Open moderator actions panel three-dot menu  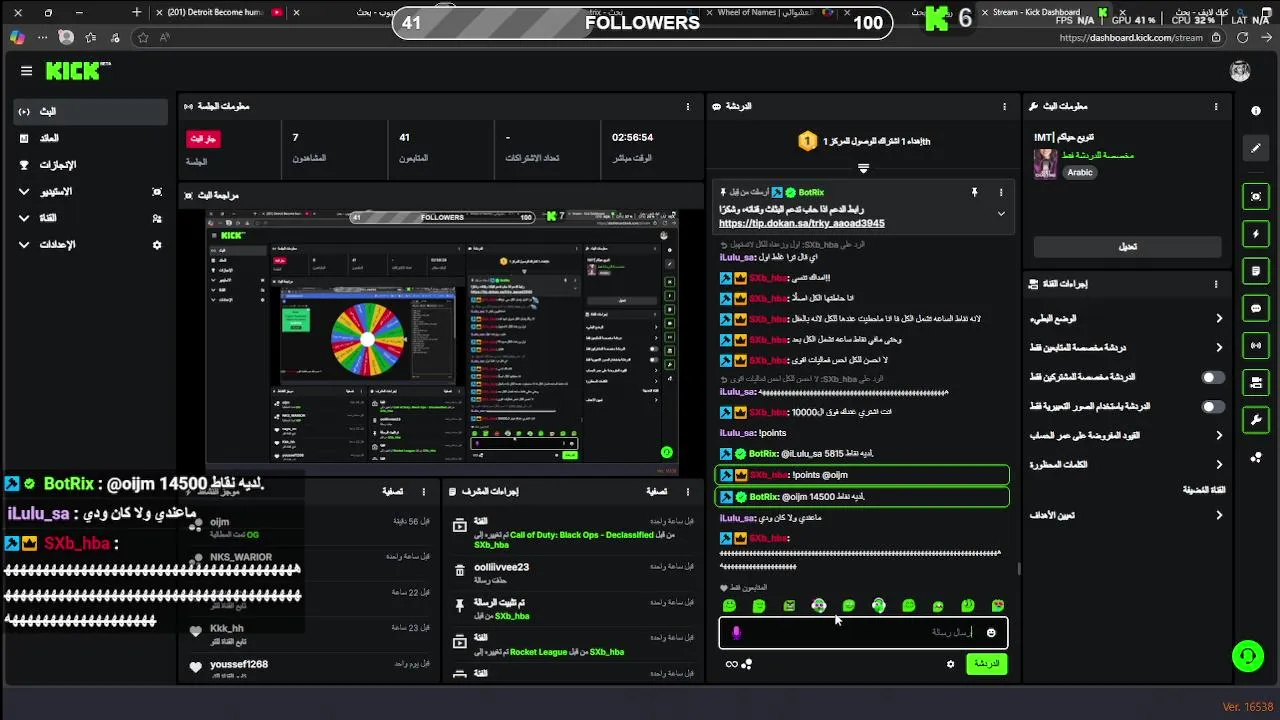click(687, 492)
